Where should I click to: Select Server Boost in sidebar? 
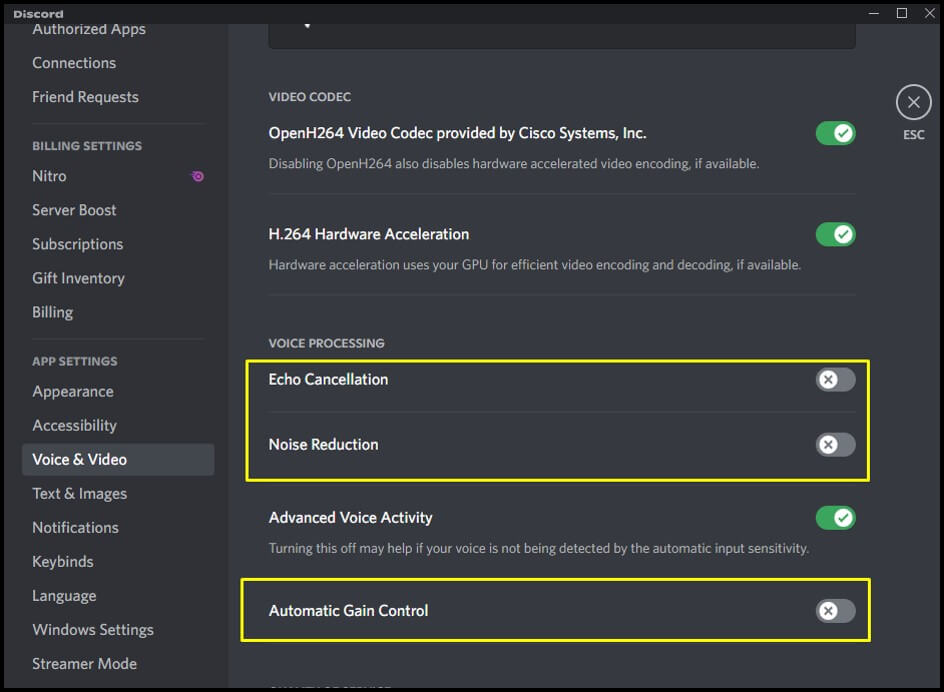pos(74,210)
